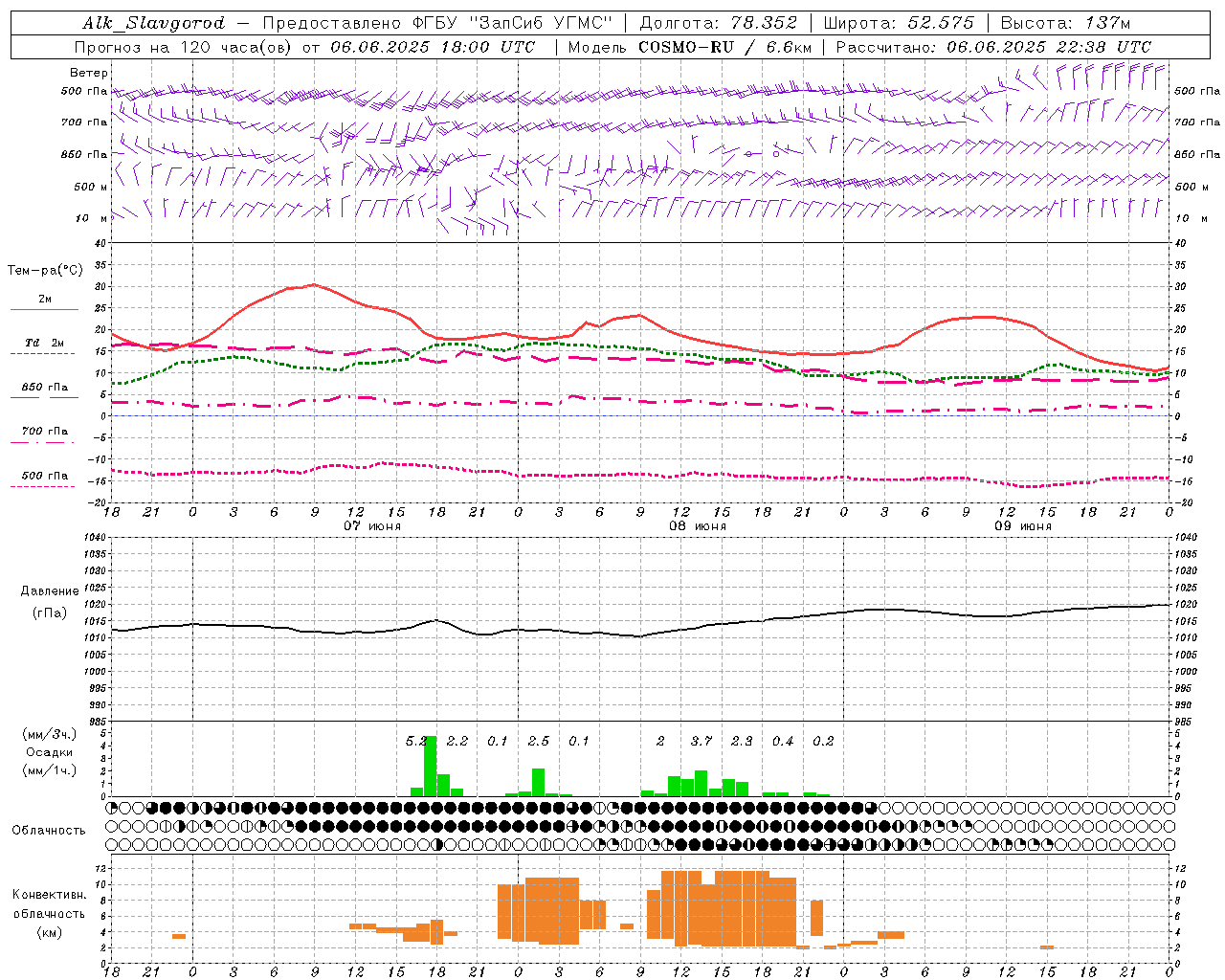Click the Облачность panel label

(48, 831)
